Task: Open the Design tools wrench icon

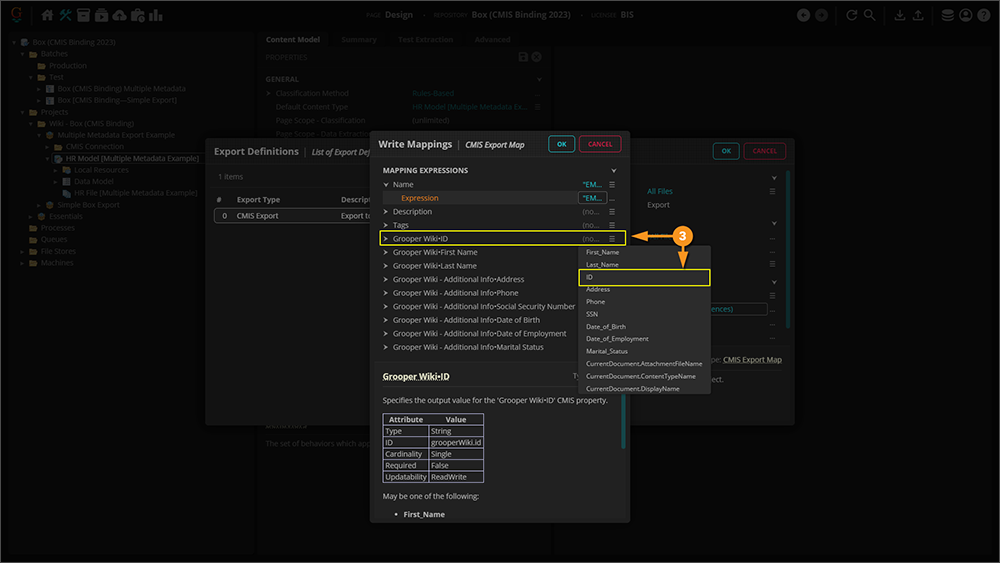Action: 66,15
